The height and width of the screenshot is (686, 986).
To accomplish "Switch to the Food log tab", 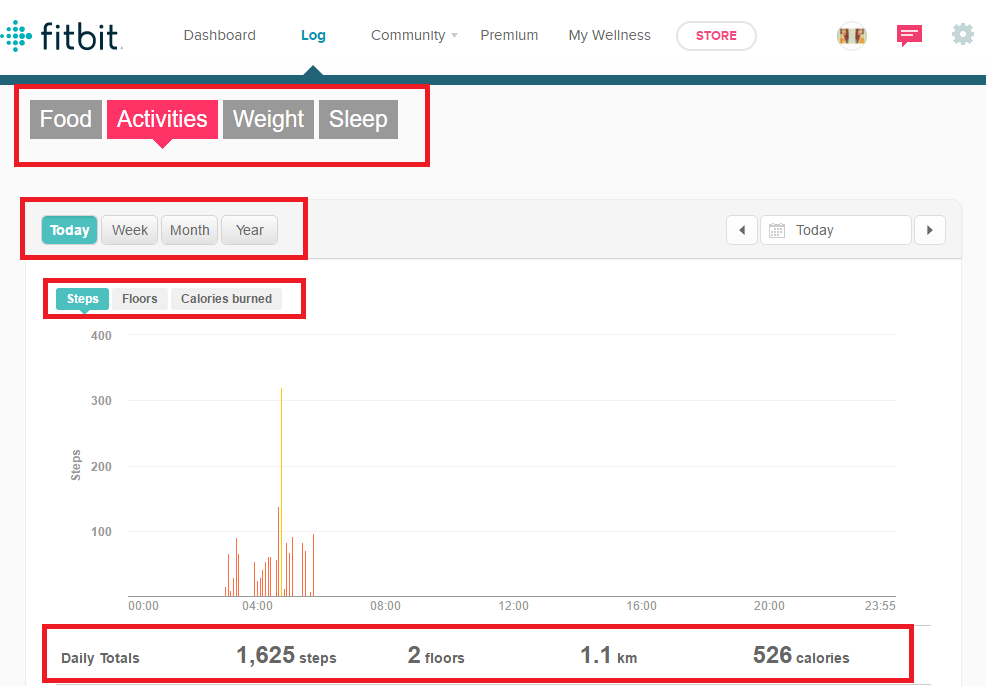I will tap(66, 119).
